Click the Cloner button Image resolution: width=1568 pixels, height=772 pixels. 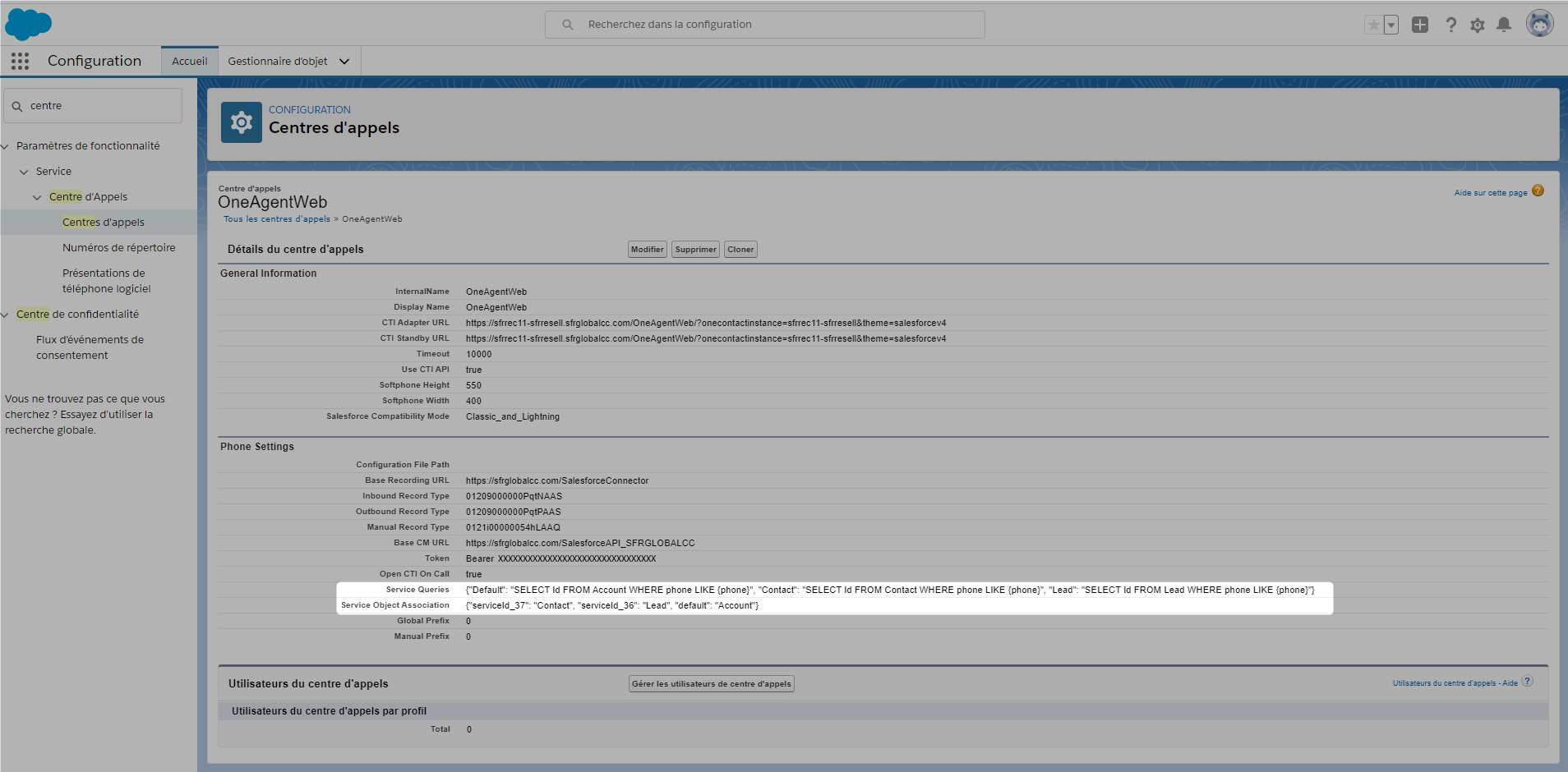pos(740,250)
